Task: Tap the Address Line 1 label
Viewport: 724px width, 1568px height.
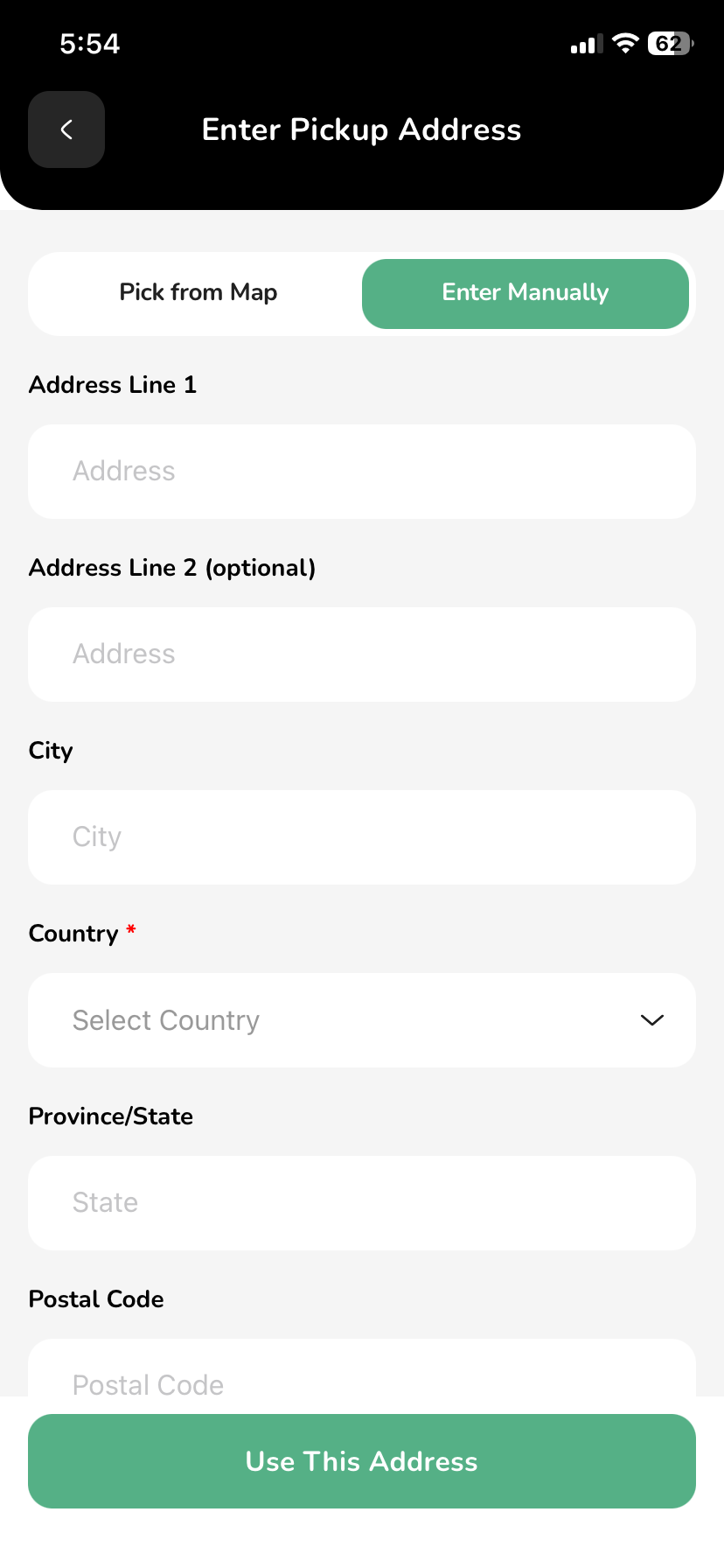Action: point(113,385)
